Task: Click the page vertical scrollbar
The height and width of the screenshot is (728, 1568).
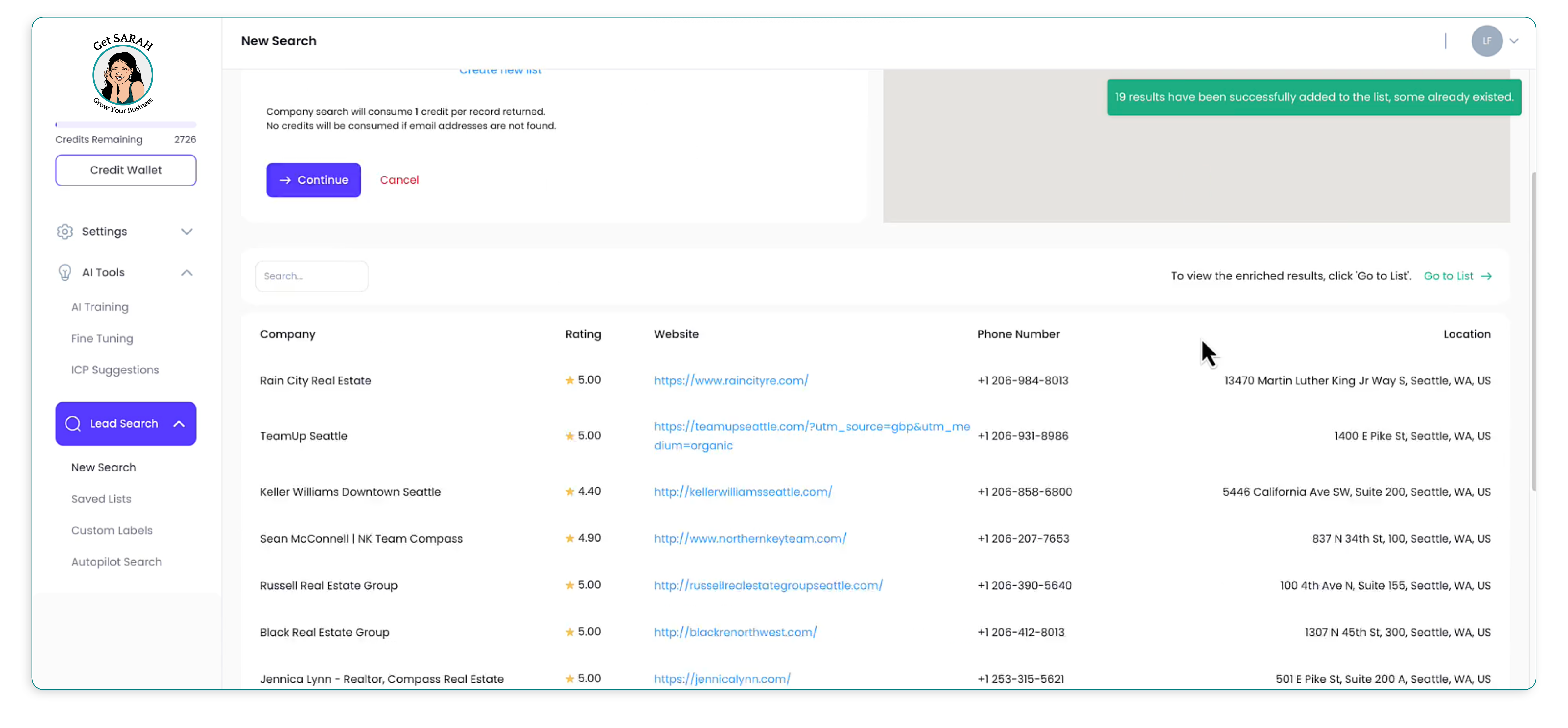Action: (x=1534, y=332)
